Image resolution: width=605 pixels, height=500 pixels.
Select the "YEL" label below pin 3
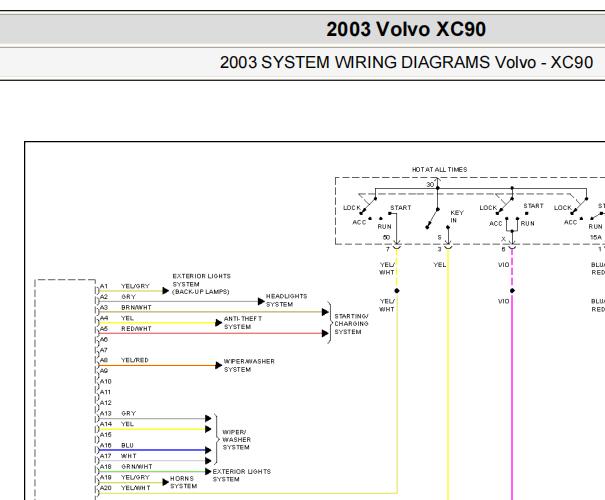(439, 265)
